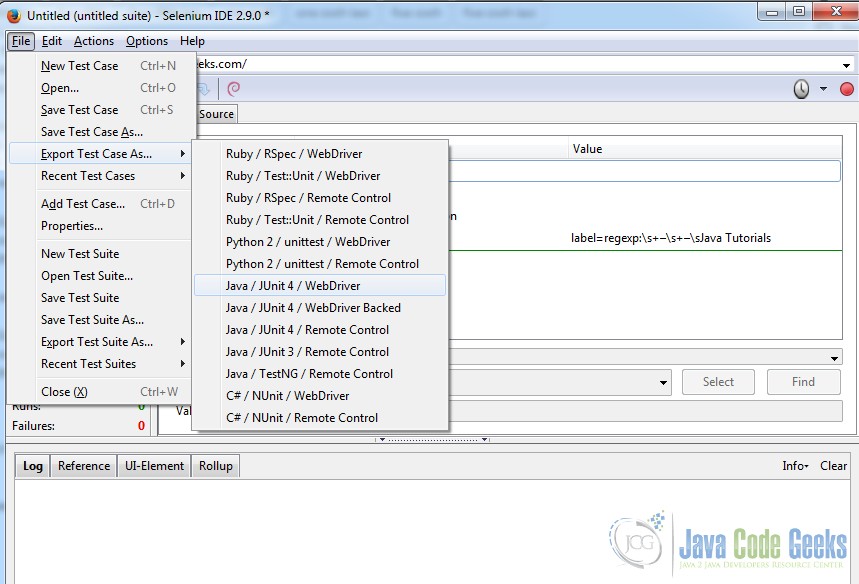Switch to the UI-Element tab
Screen dimensions: 859x584
(x=154, y=466)
